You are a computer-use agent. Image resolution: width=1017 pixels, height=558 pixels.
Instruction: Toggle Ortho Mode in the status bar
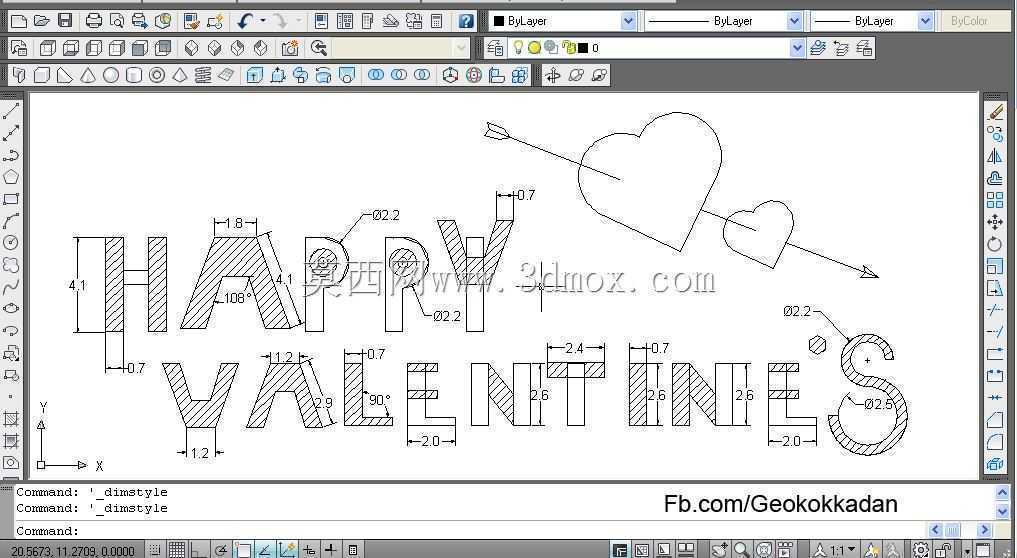(199, 550)
